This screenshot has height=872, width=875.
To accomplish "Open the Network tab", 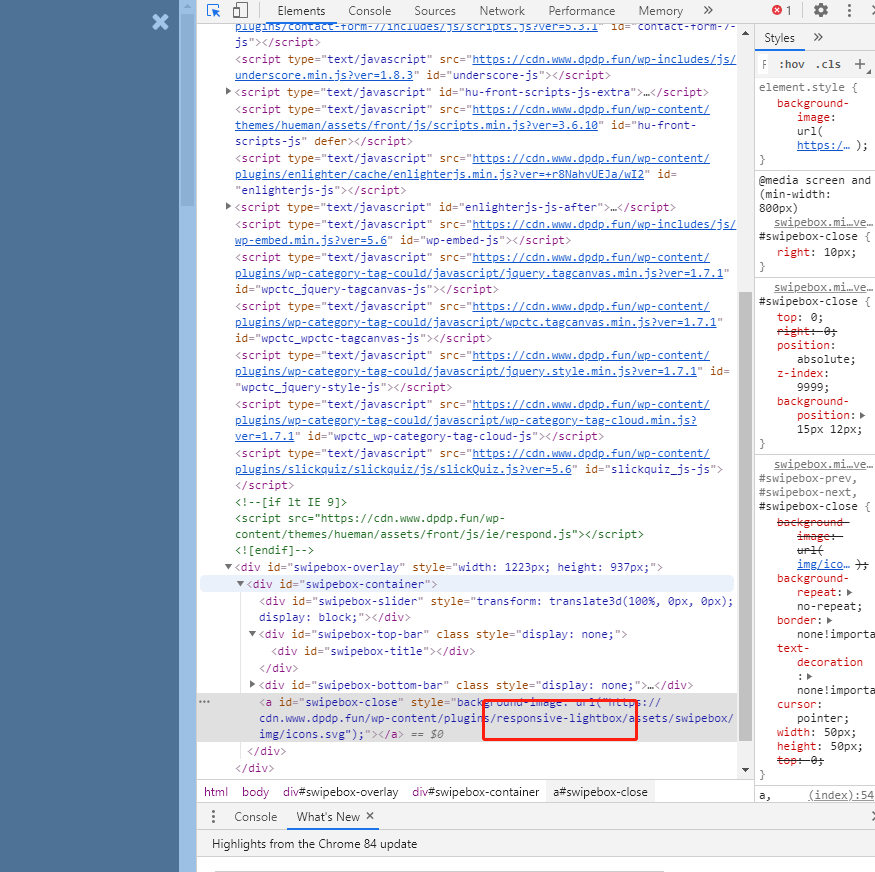I will pos(502,11).
